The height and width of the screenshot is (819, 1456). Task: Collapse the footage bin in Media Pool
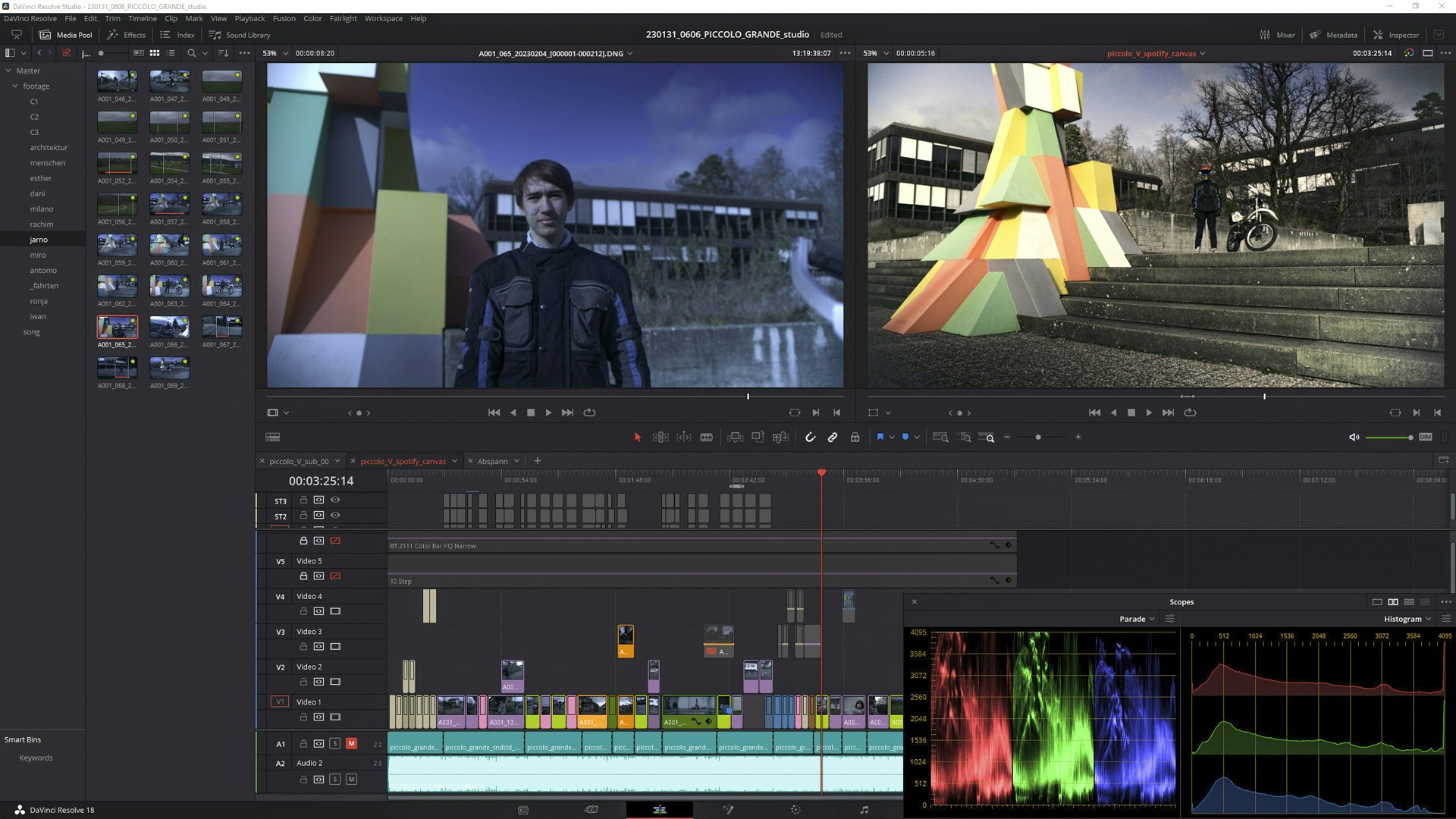(15, 86)
